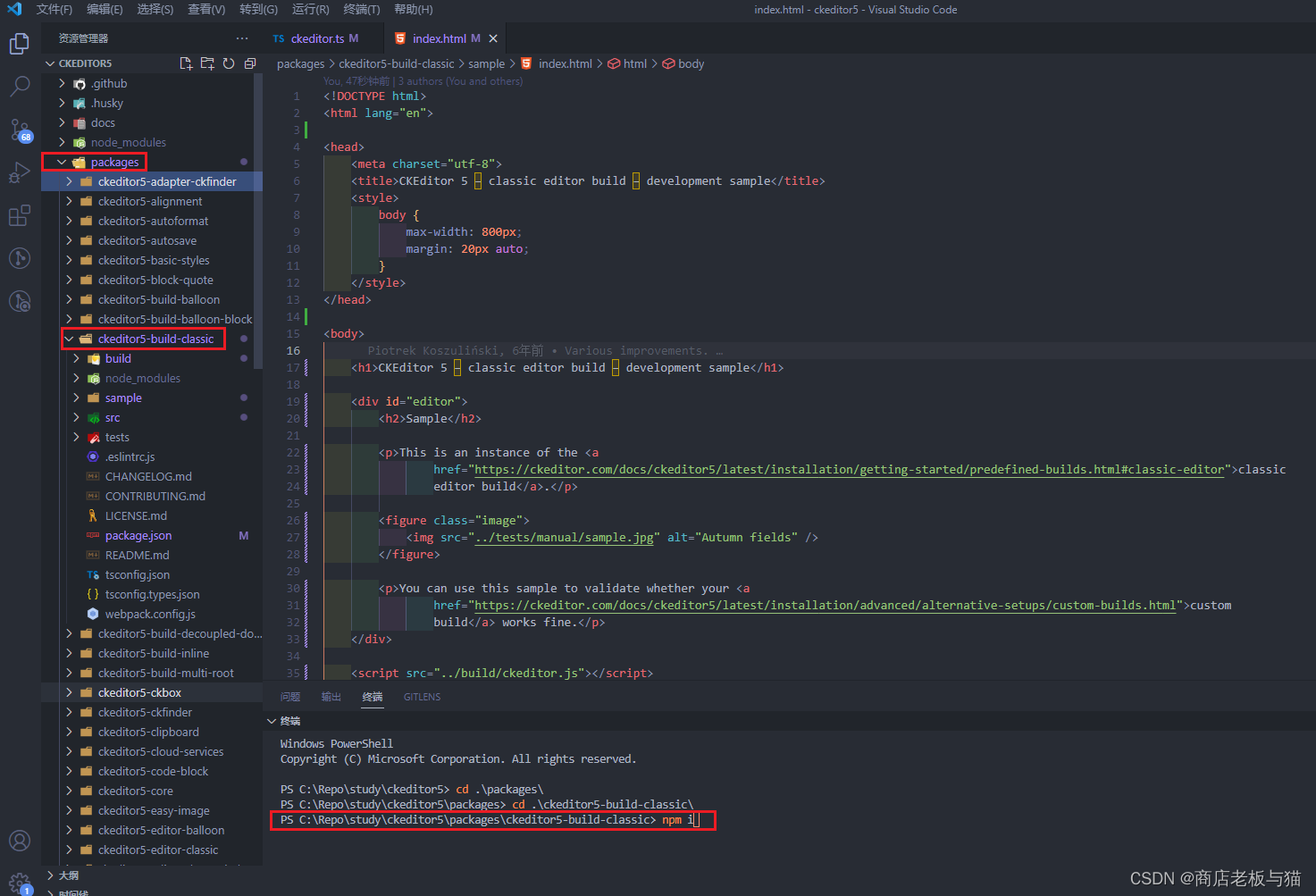Viewport: 1316px width, 896px height.
Task: Expand the 大纲 outline section
Action: point(51,875)
